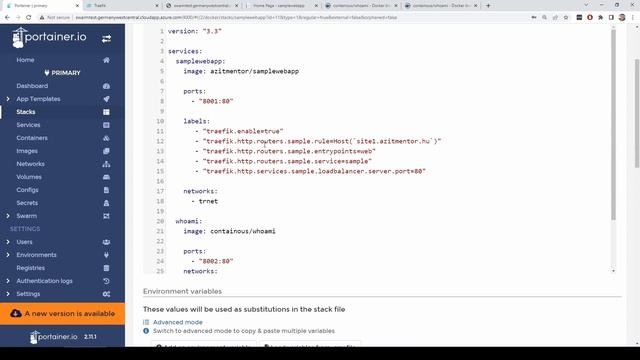Click the Volumes drive icon
Image resolution: width=640 pixels, height=360 pixels.
106,177
